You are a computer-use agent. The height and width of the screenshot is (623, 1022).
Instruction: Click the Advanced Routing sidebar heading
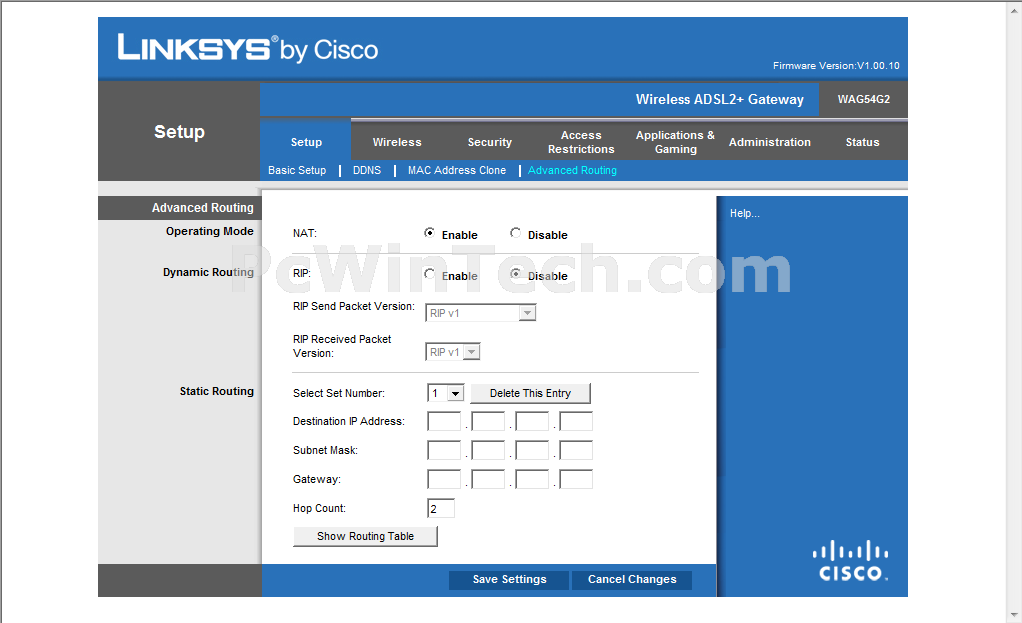[x=202, y=208]
